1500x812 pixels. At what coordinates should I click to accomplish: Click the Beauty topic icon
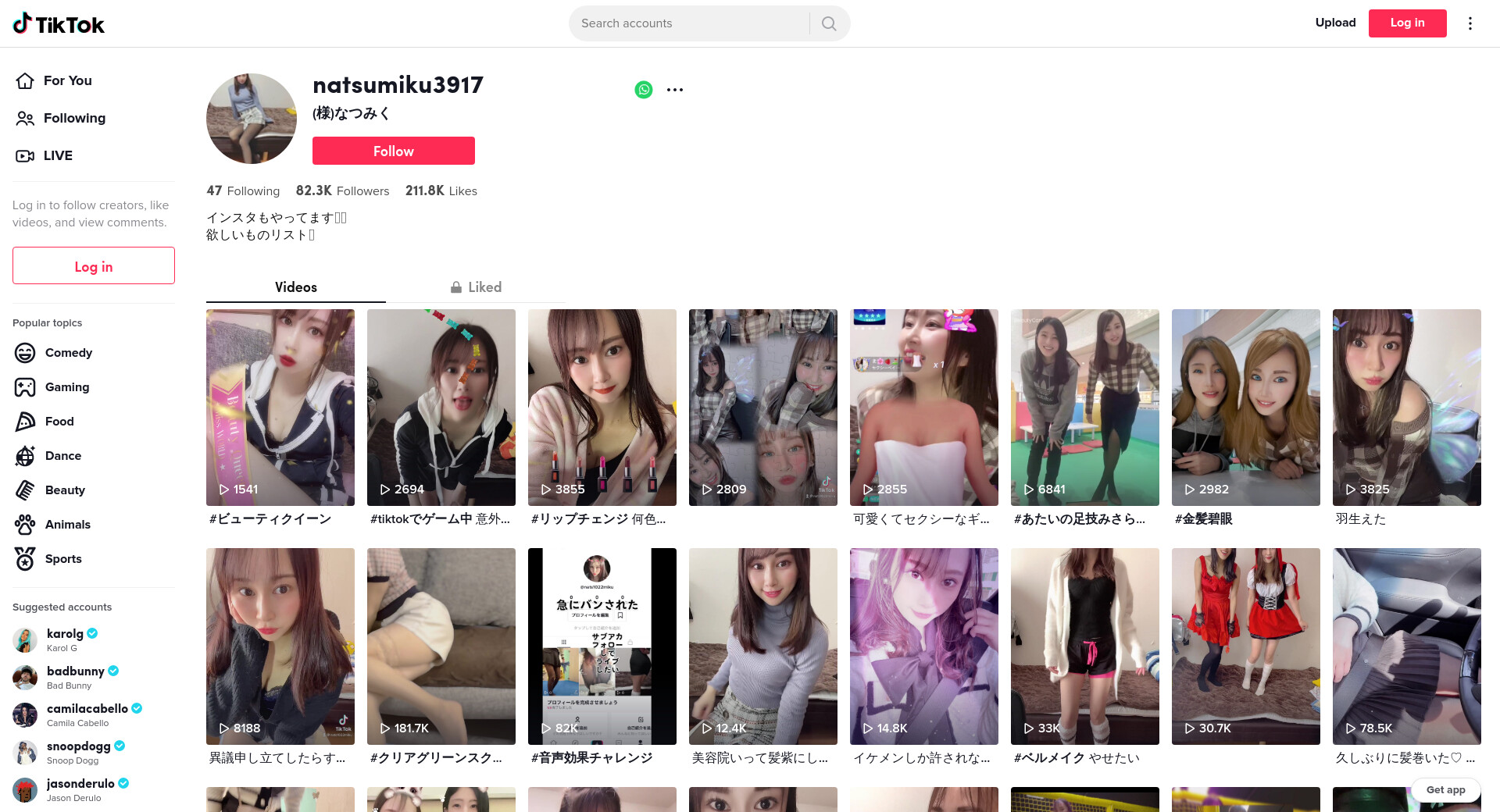point(25,490)
